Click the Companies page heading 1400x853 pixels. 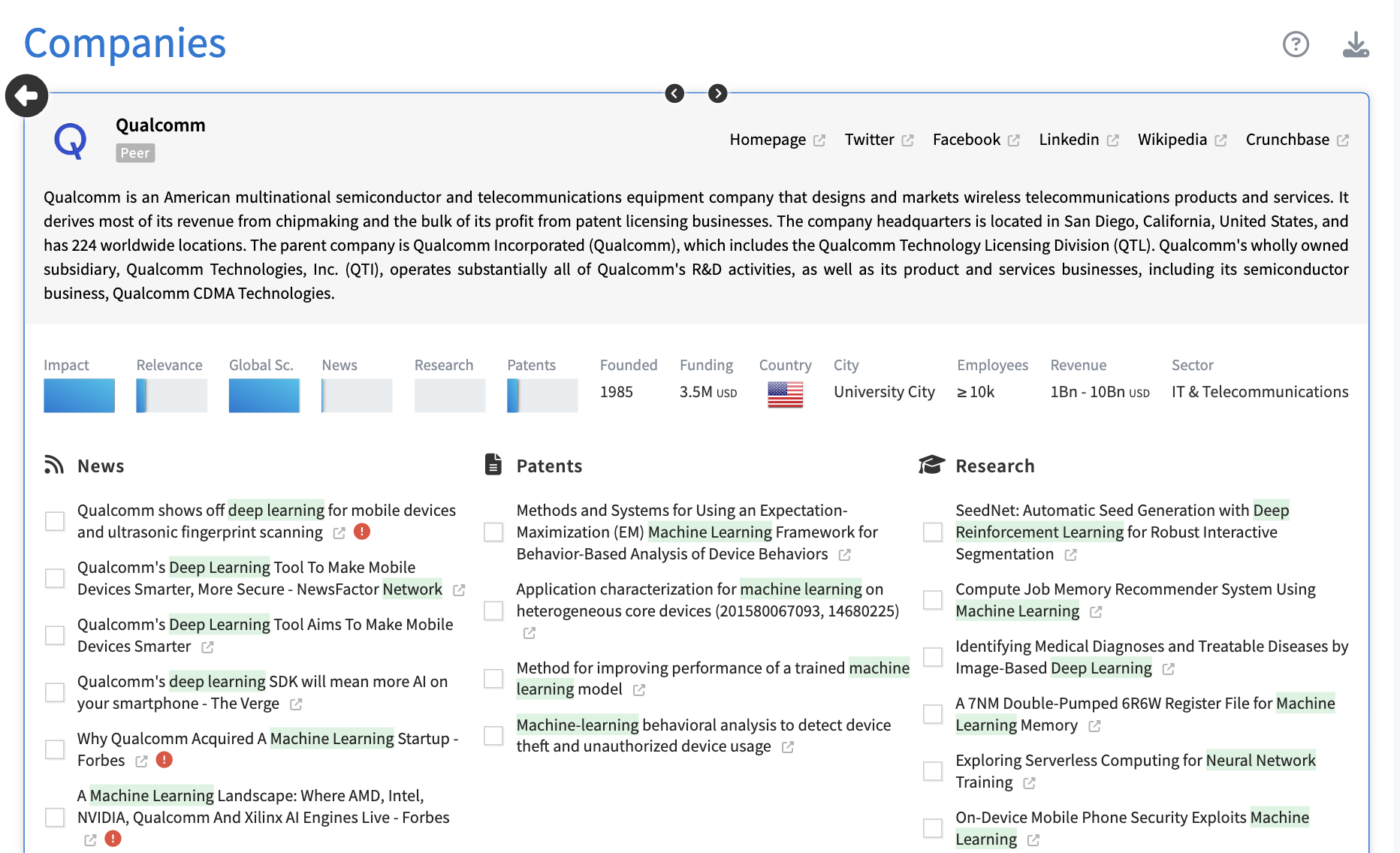pos(125,43)
